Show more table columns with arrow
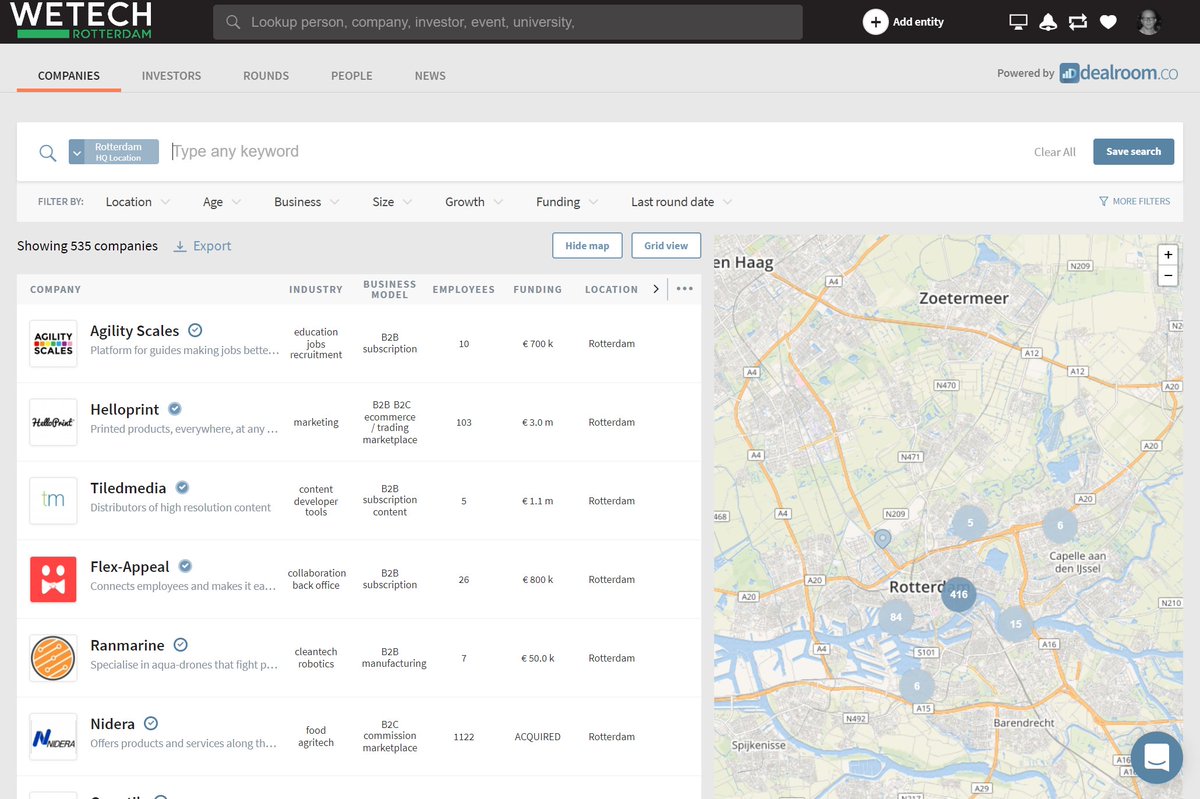The width and height of the screenshot is (1200, 799). tap(656, 289)
